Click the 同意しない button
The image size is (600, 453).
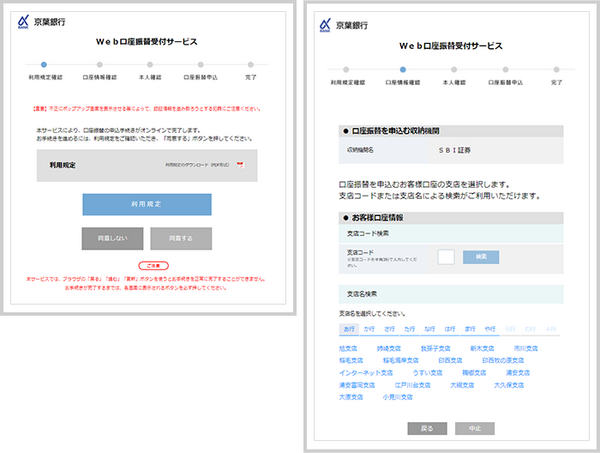point(112,238)
